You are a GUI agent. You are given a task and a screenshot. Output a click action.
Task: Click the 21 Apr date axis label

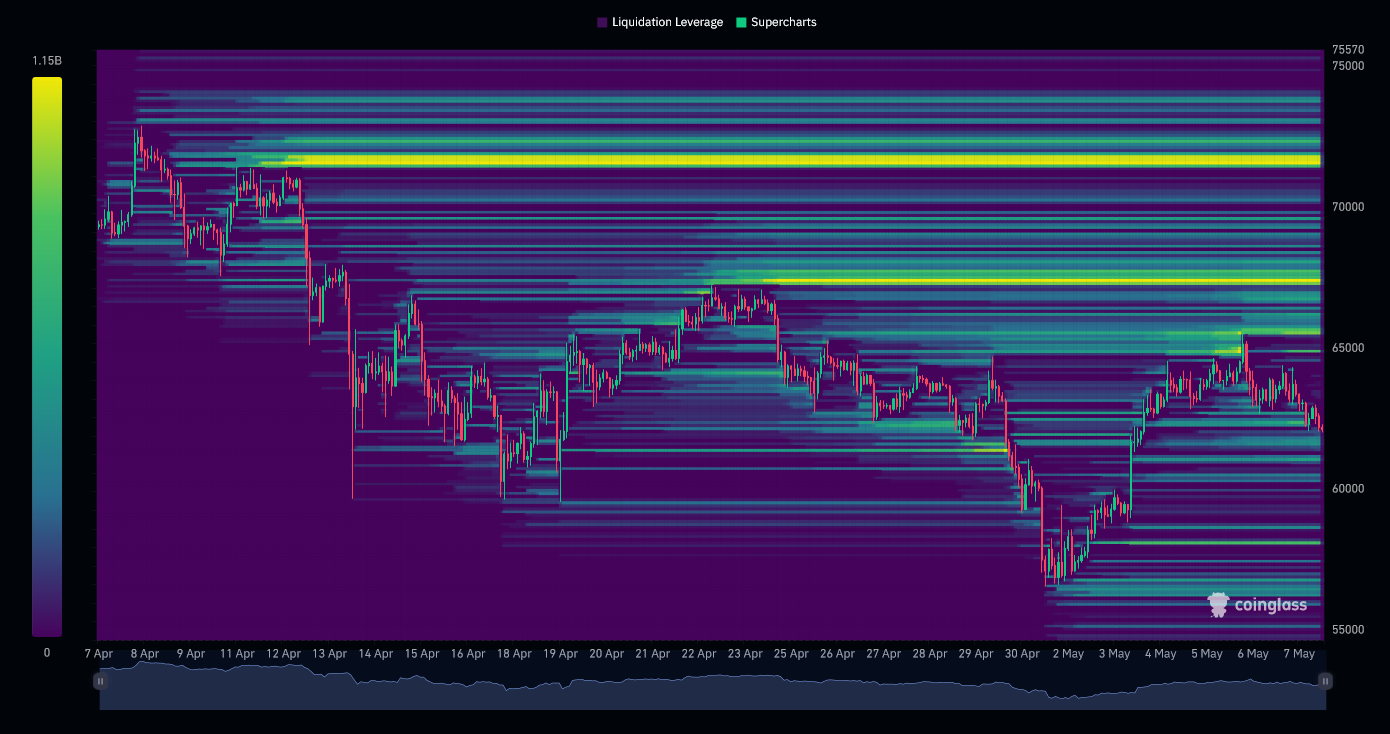pyautogui.click(x=653, y=654)
